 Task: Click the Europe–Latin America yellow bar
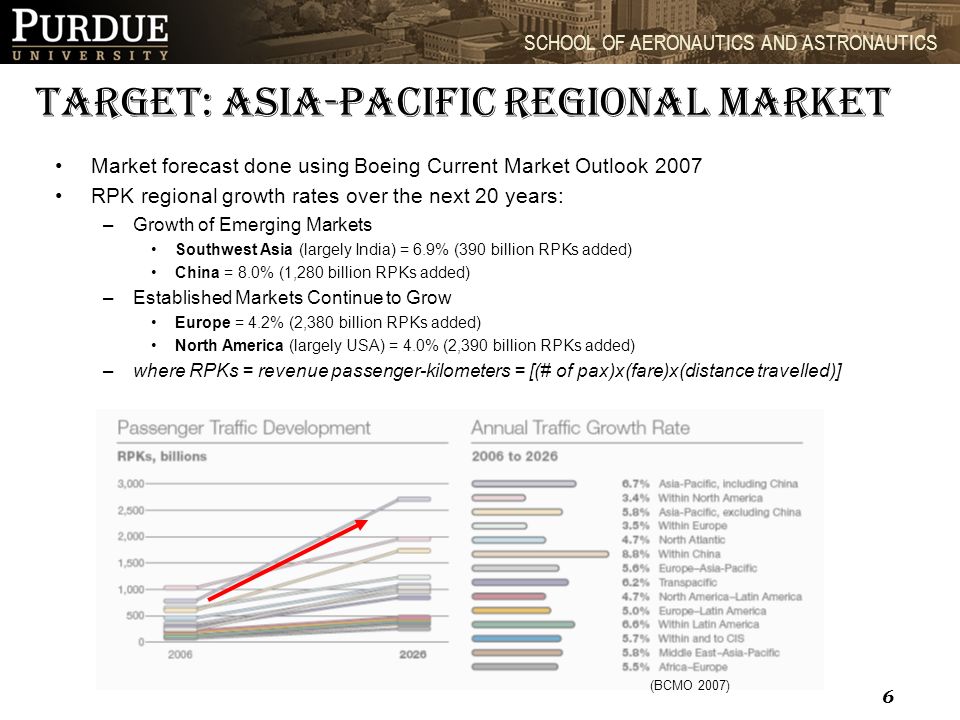pos(511,610)
